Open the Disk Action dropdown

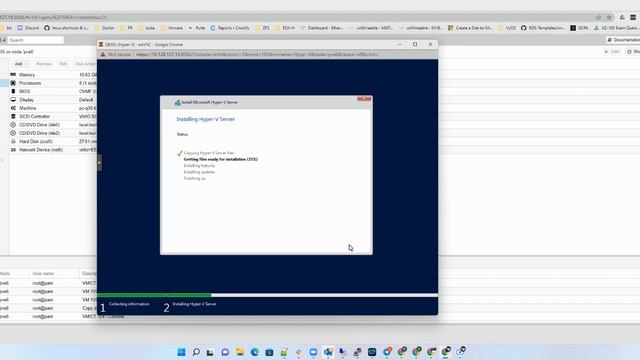[x=85, y=64]
